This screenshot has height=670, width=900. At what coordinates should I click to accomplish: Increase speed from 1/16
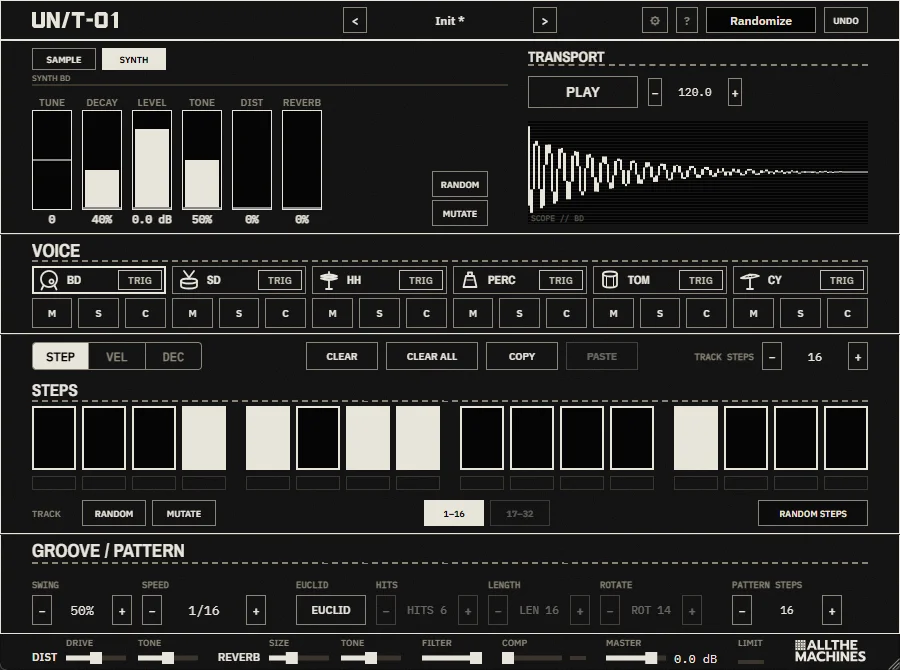point(256,610)
